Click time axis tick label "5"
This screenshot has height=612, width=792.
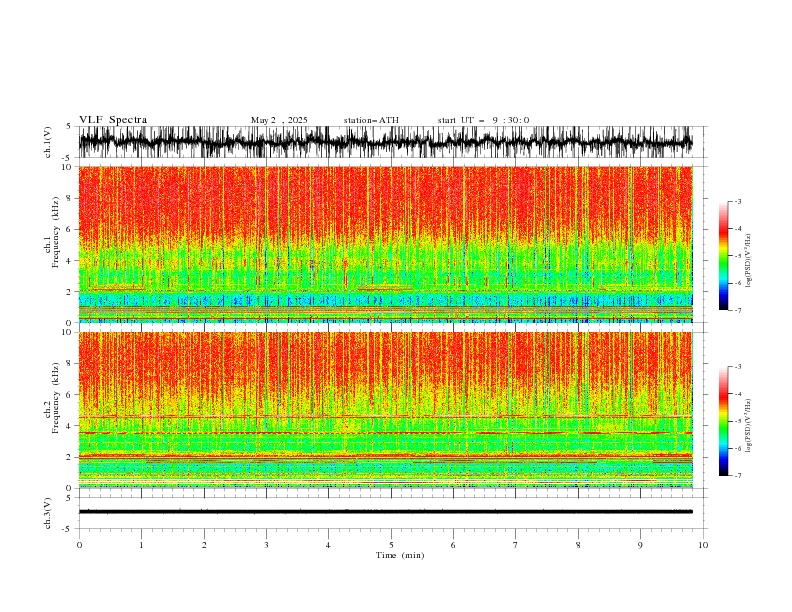pos(391,545)
